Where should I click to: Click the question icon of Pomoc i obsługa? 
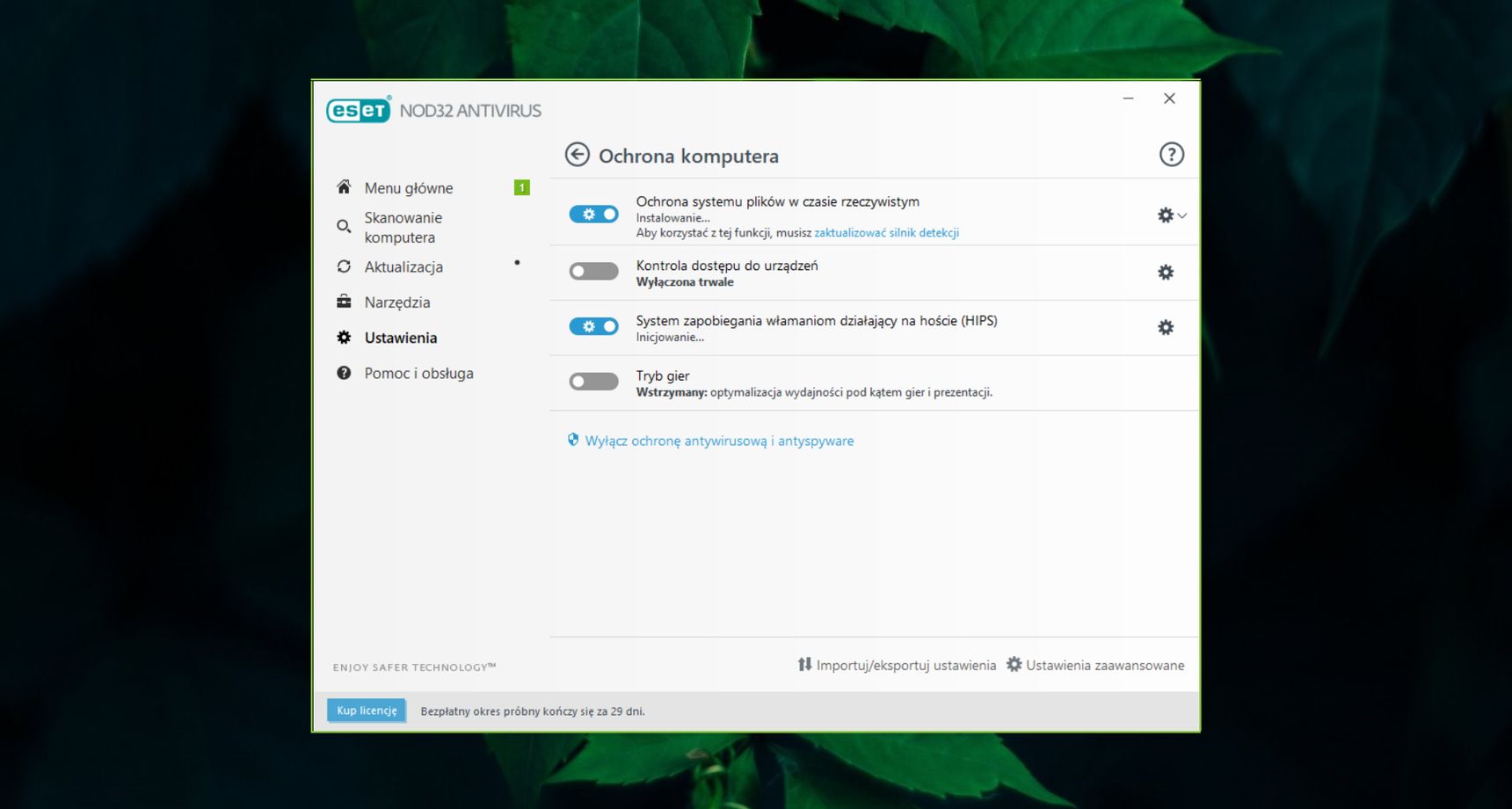pos(344,373)
